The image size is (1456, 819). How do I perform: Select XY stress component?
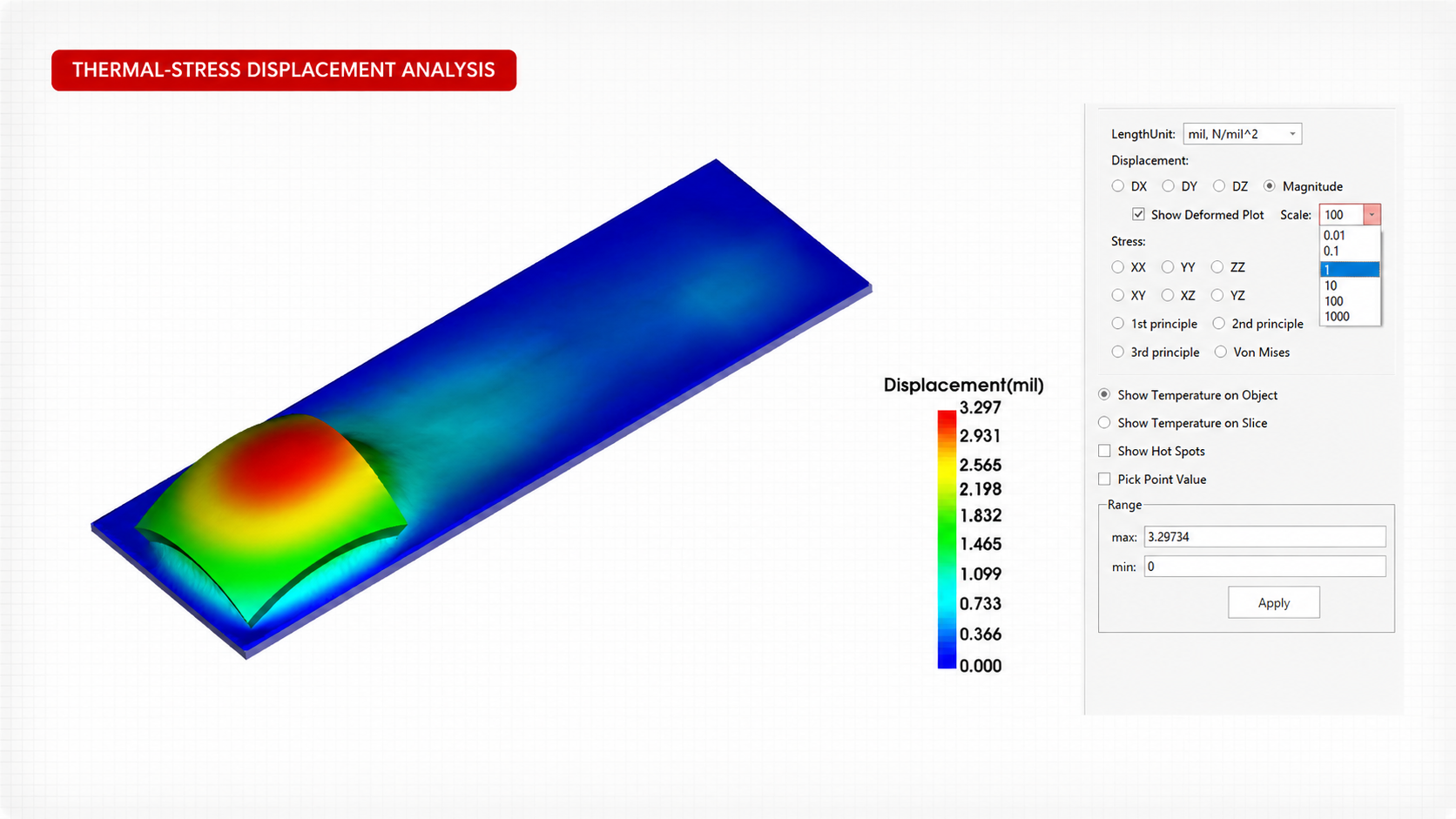[1118, 295]
